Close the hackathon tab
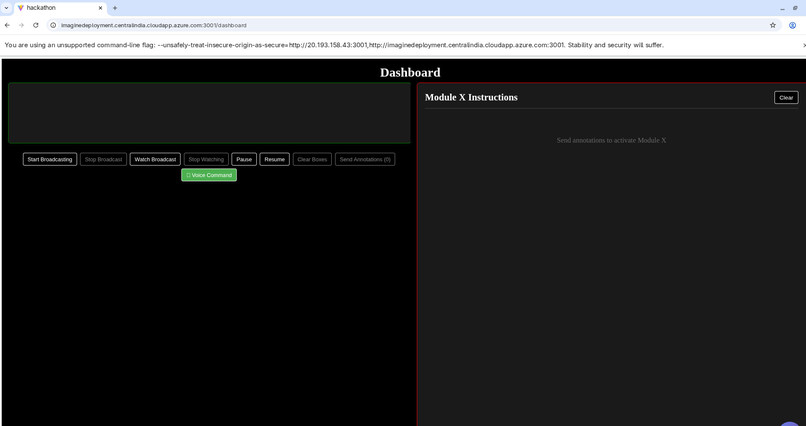This screenshot has height=426, width=806. point(100,8)
